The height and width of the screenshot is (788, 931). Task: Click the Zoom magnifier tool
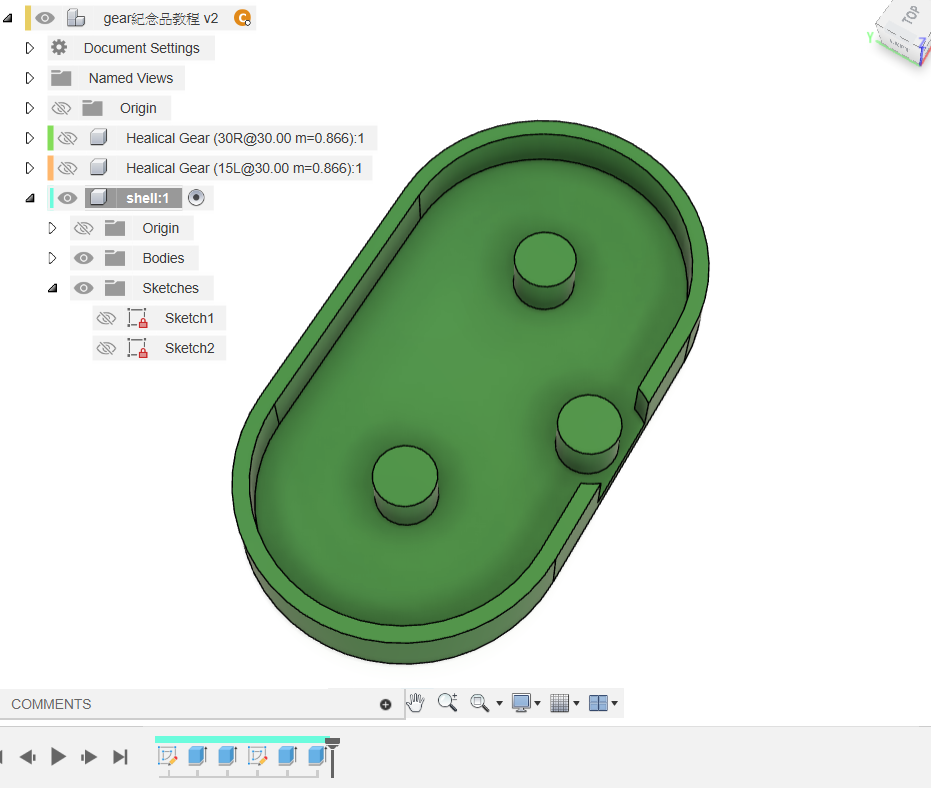447,703
